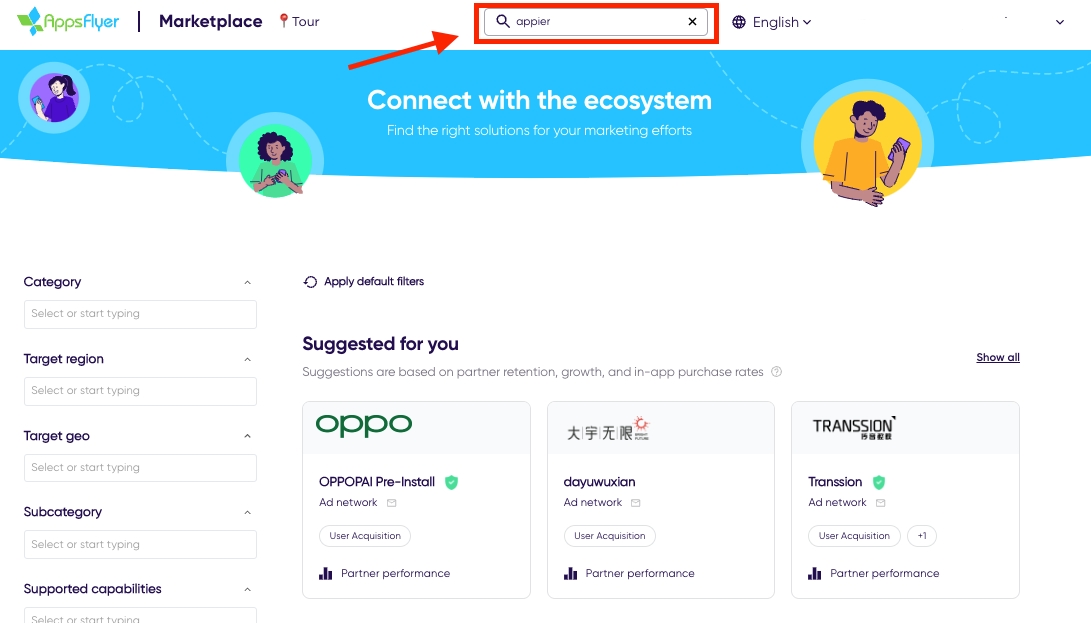1091x623 pixels.
Task: Click the Show all link
Action: pyautogui.click(x=998, y=357)
